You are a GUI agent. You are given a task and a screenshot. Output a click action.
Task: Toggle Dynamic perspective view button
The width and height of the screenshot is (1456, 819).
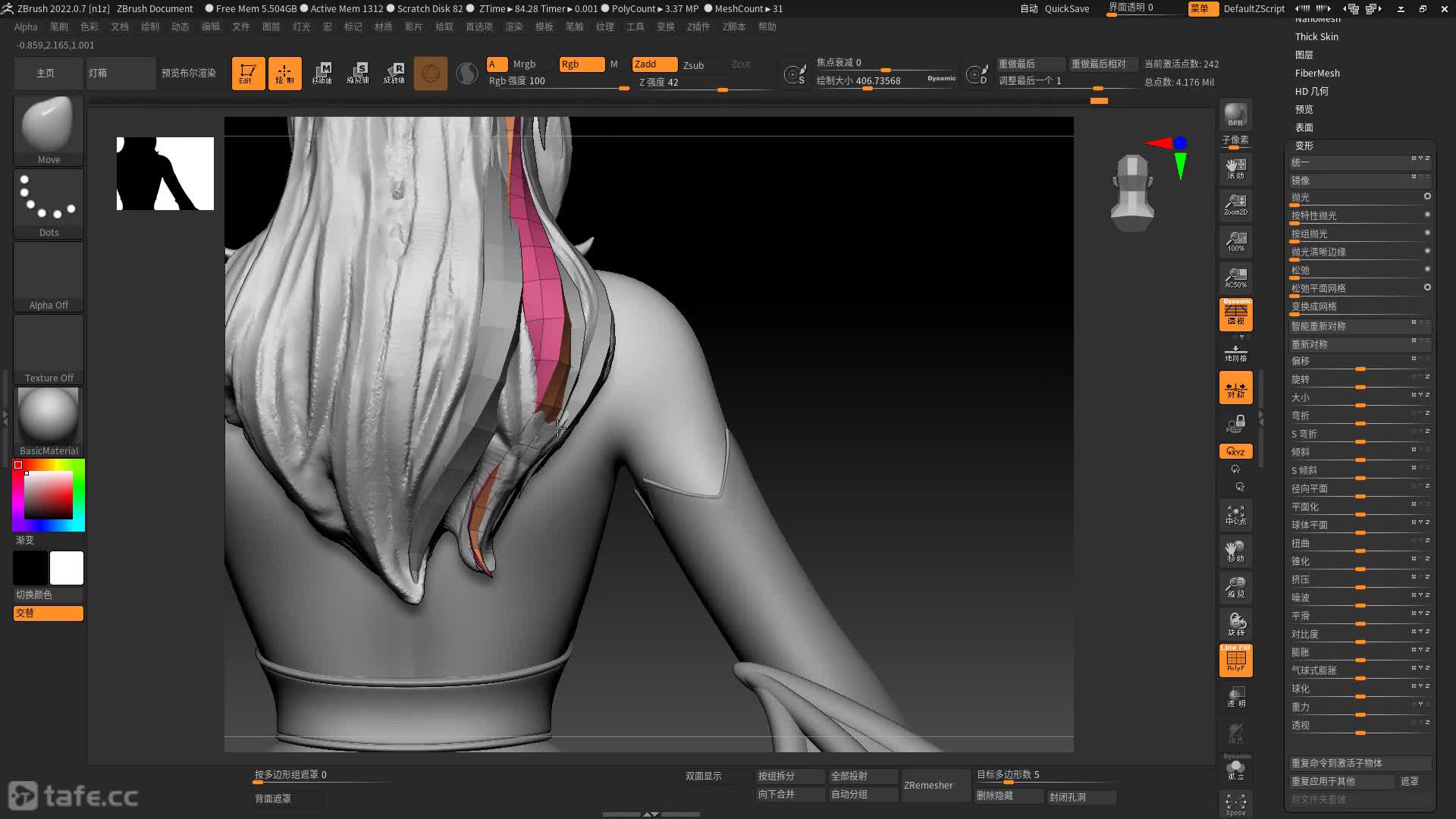pyautogui.click(x=1235, y=314)
